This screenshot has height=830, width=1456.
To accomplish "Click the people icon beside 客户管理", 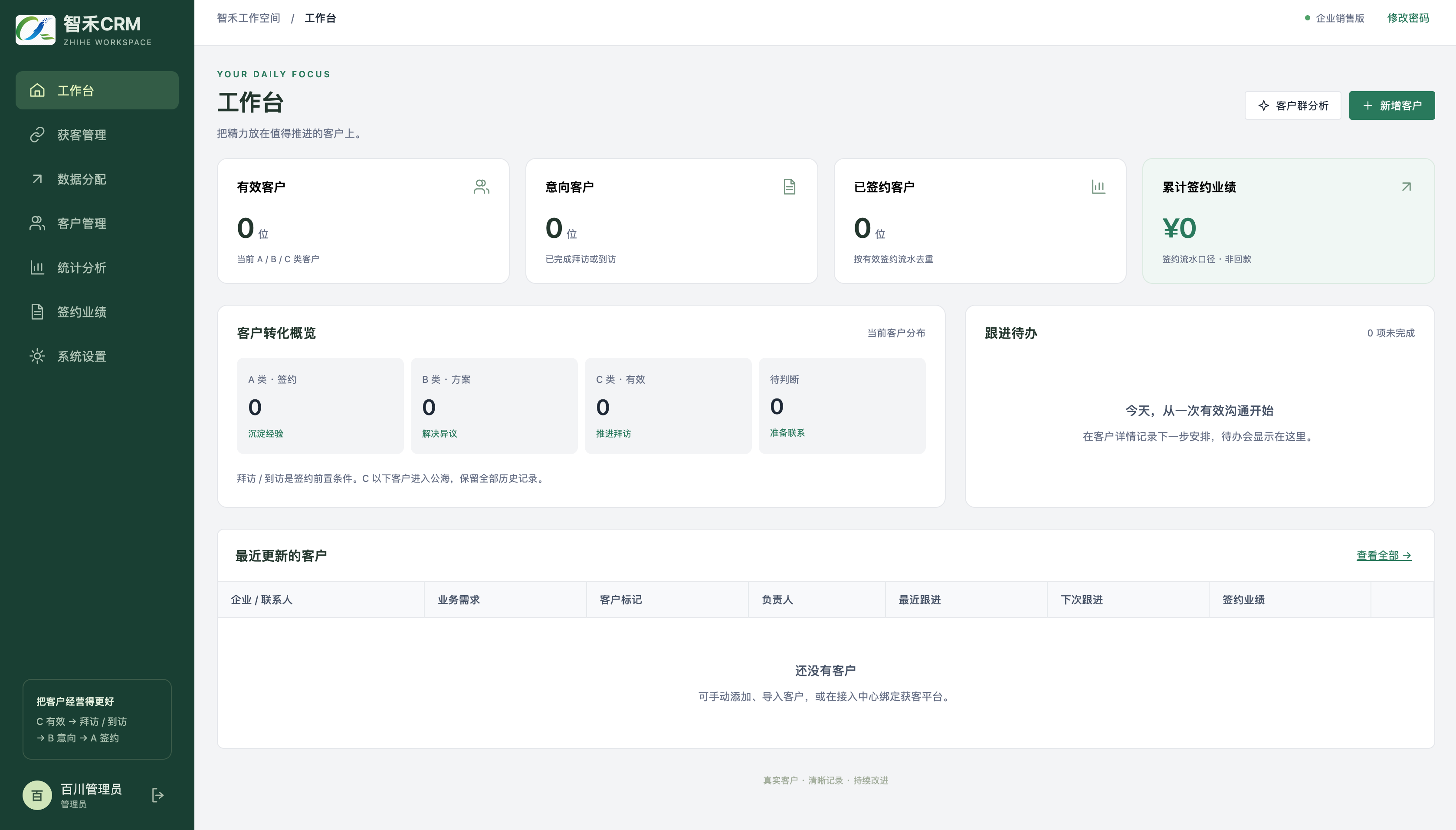I will click(x=37, y=223).
